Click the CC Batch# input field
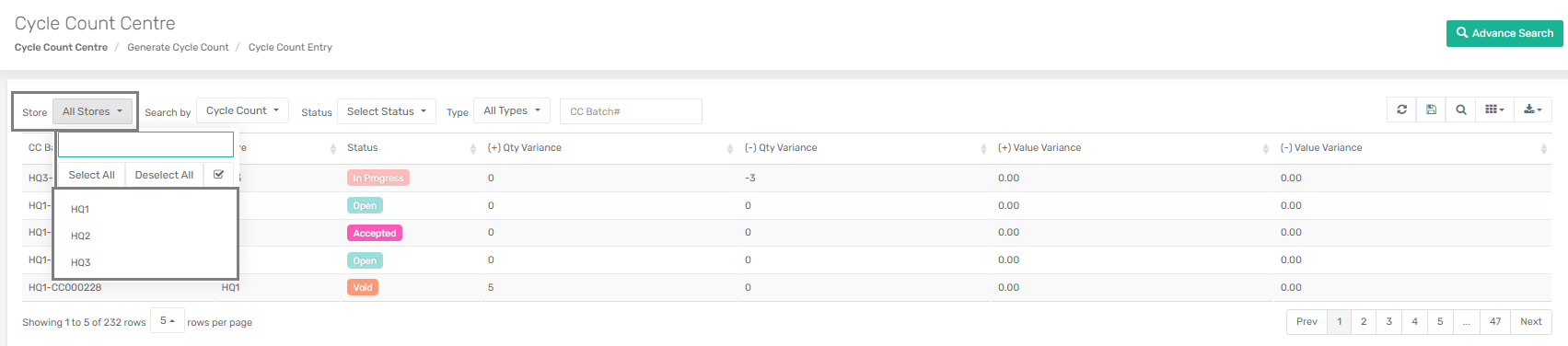 tap(631, 111)
